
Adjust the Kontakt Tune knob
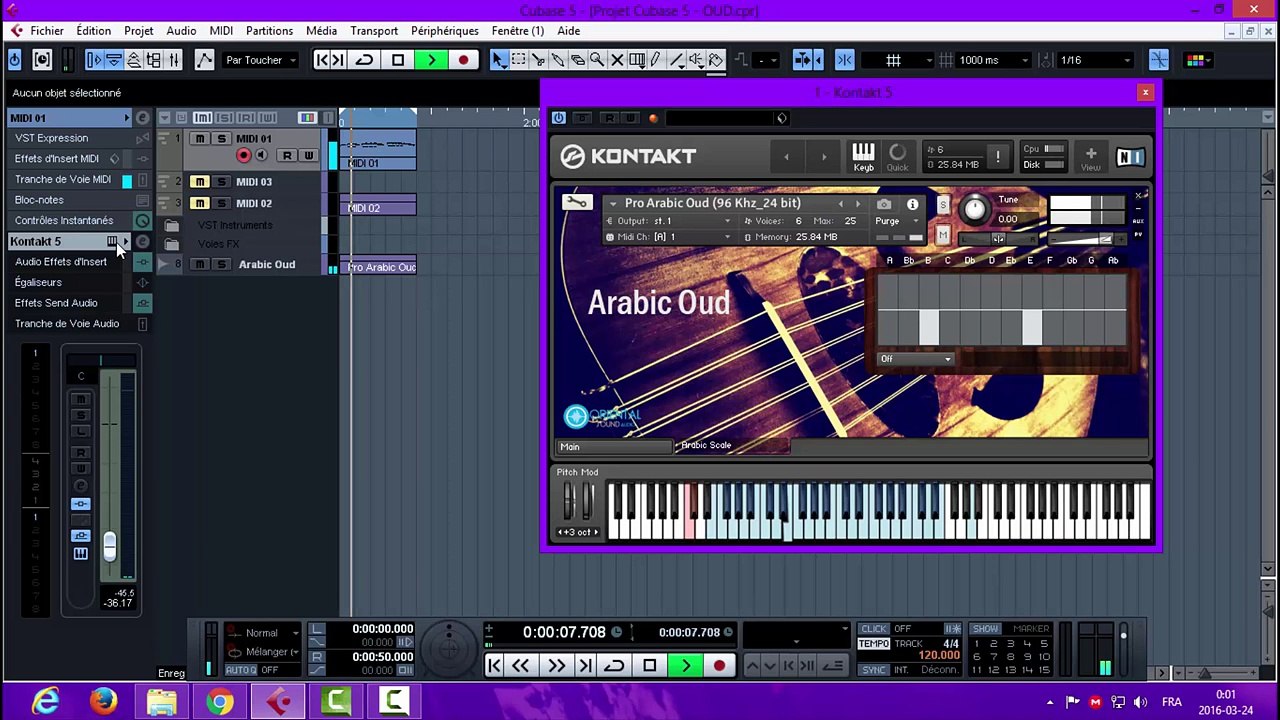[x=974, y=209]
